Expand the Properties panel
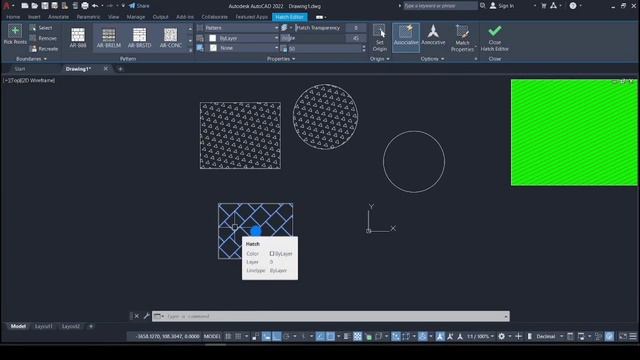The width and height of the screenshot is (640, 360). tap(281, 59)
